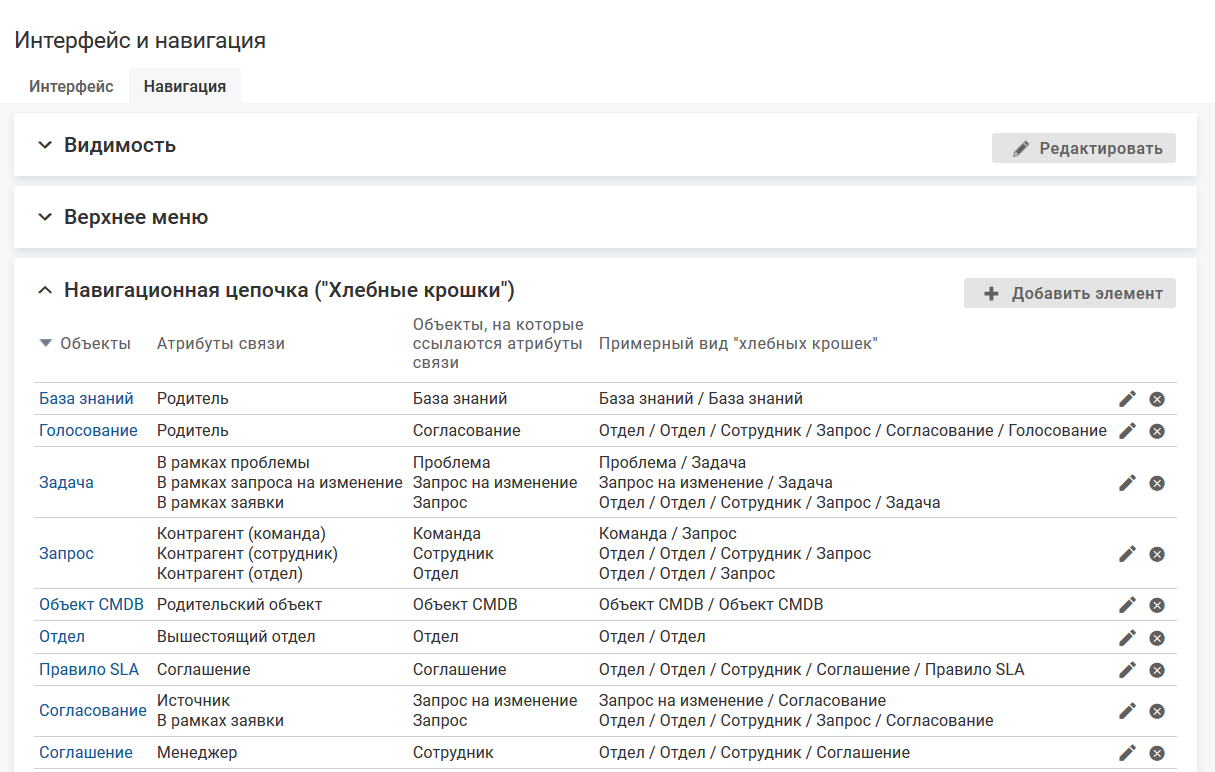Remove the Согласование row using cross icon
This screenshot has width=1215, height=772.
coord(1157,711)
